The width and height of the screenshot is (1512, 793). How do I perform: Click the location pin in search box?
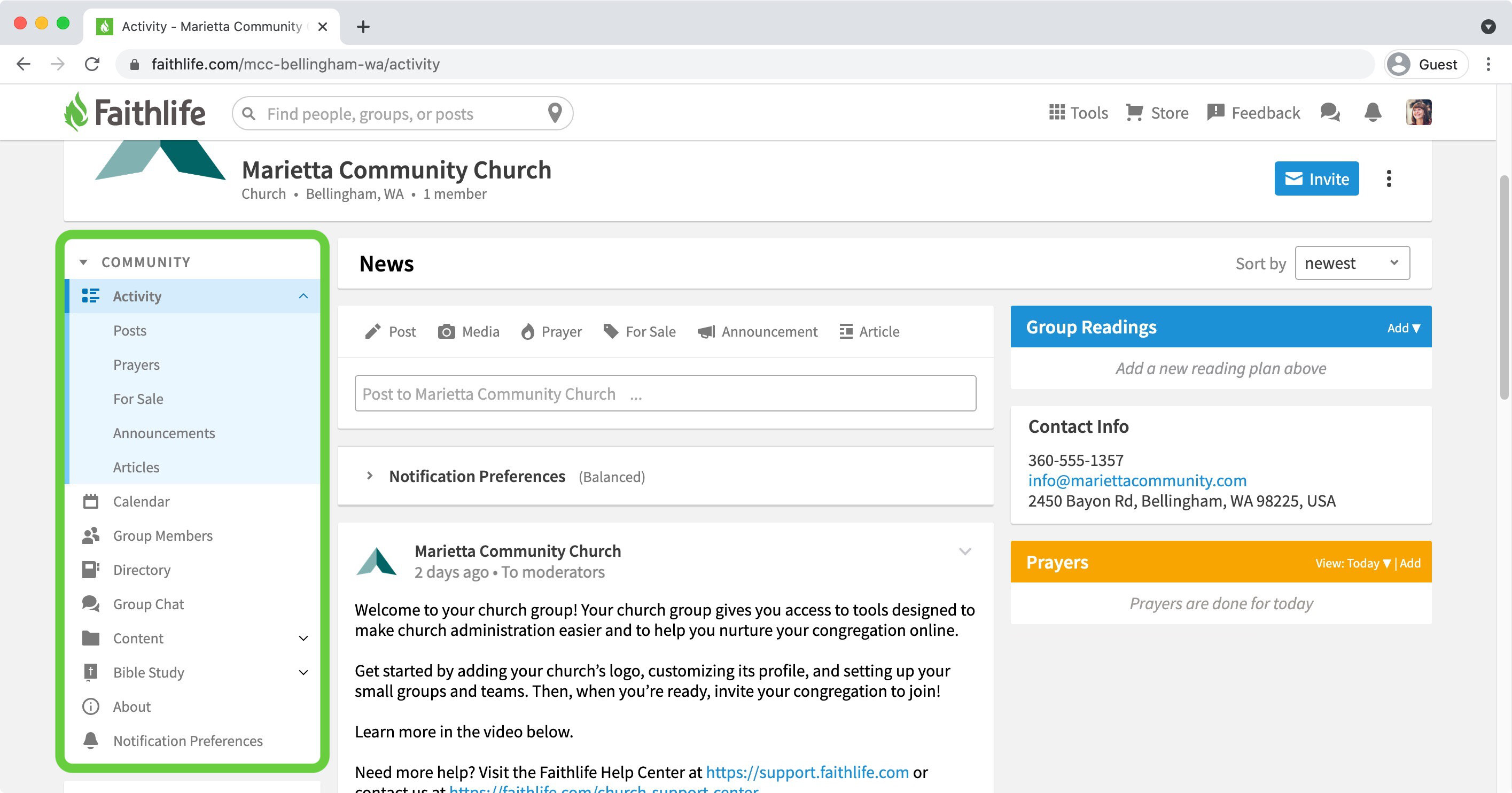[x=555, y=113]
